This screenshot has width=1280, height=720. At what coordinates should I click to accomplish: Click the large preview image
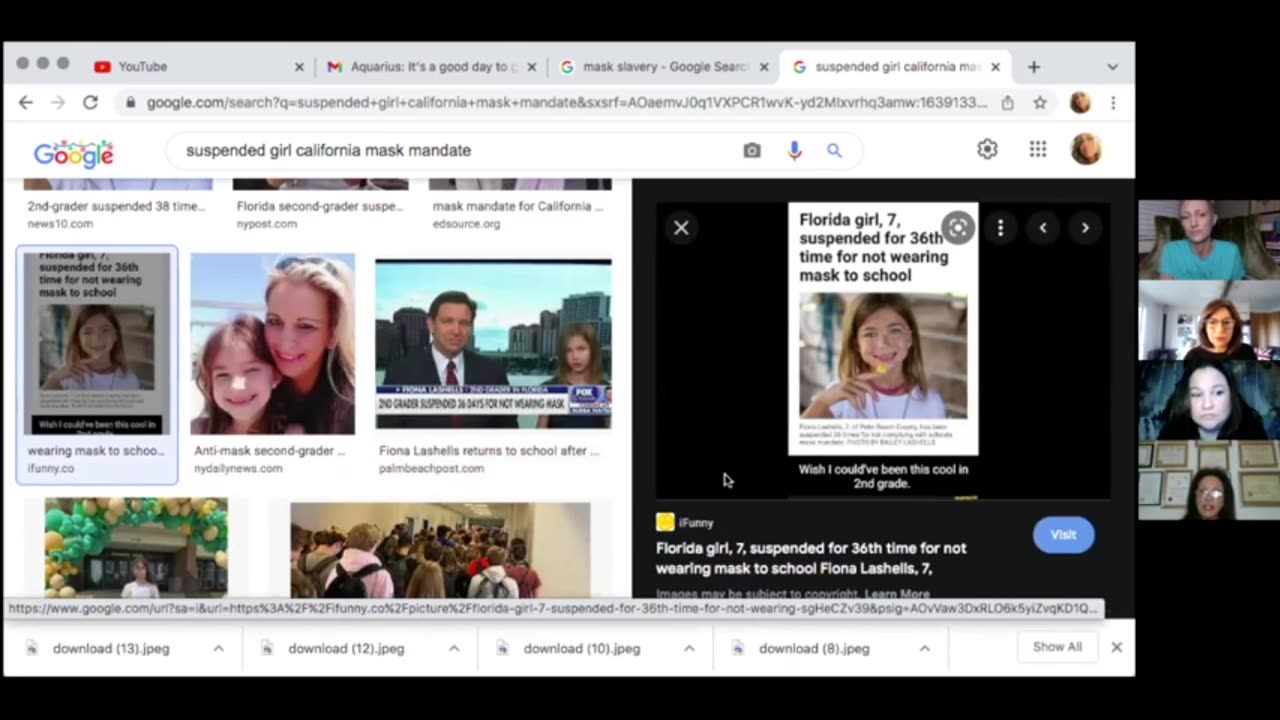tap(883, 350)
